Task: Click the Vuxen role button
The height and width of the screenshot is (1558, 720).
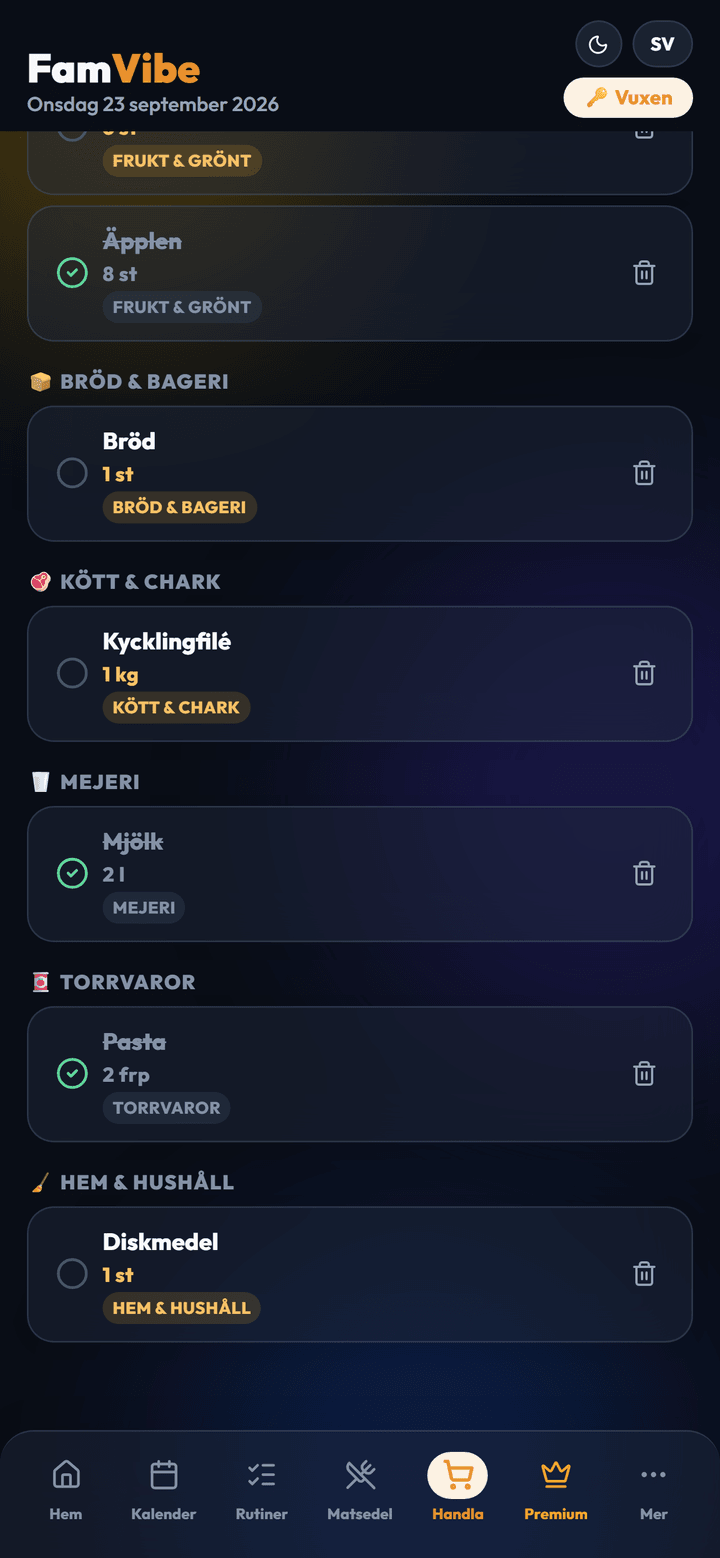Action: tap(628, 97)
